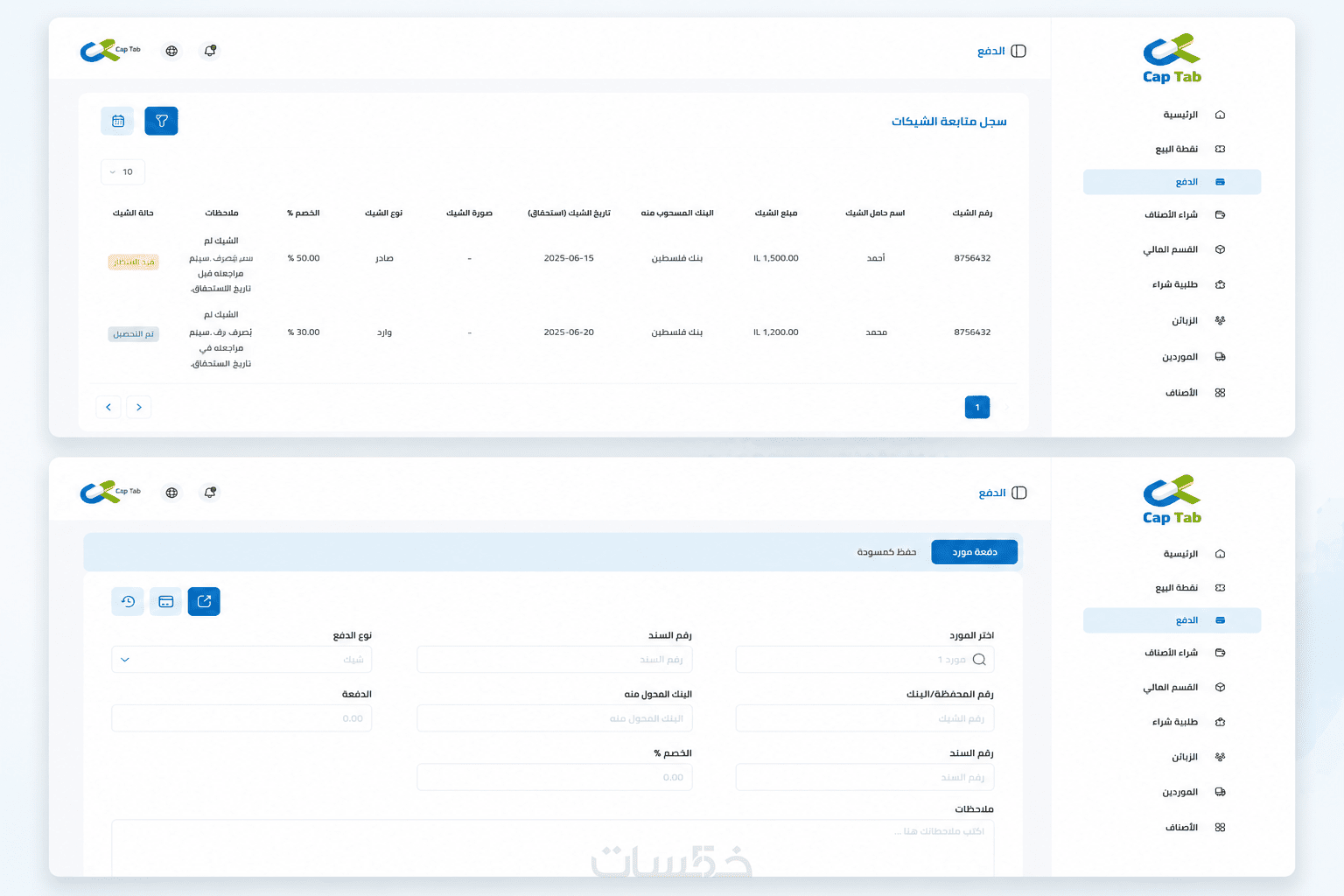Select الدفع in check log sidebar
1344x896 pixels.
click(x=1172, y=182)
